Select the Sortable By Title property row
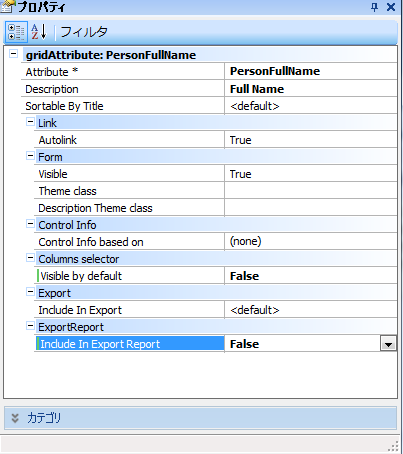The height and width of the screenshot is (454, 403). click(209, 106)
